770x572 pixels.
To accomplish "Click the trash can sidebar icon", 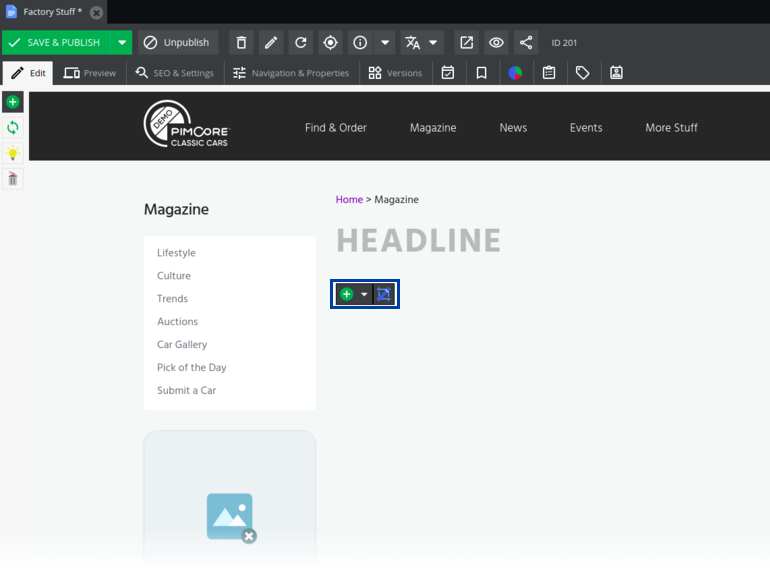I will pos(13,179).
